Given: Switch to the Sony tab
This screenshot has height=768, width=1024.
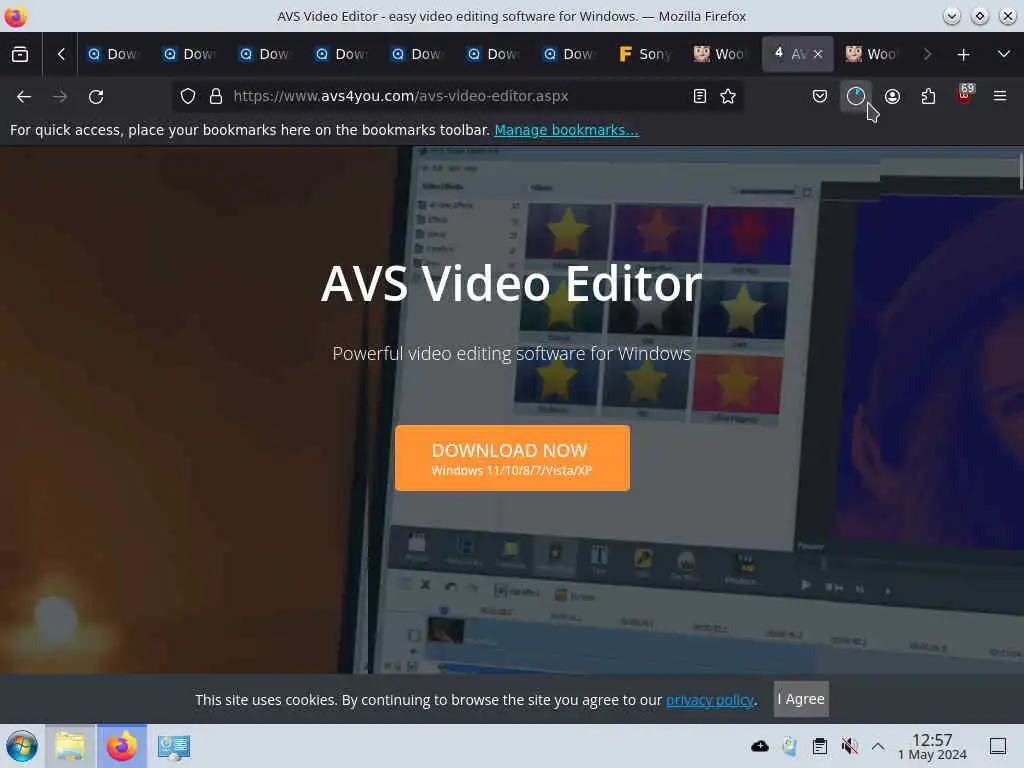Looking at the screenshot, I should (x=645, y=54).
